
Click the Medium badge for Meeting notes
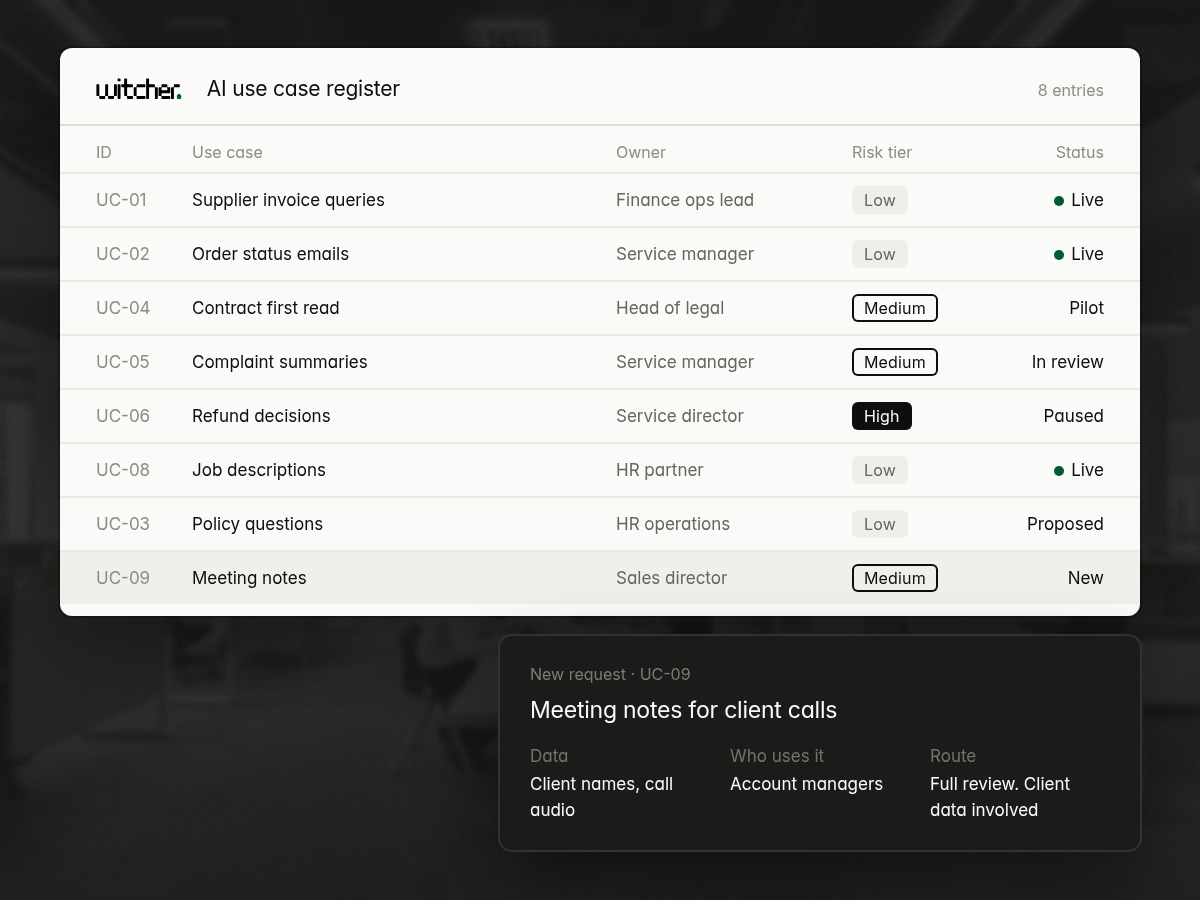895,578
